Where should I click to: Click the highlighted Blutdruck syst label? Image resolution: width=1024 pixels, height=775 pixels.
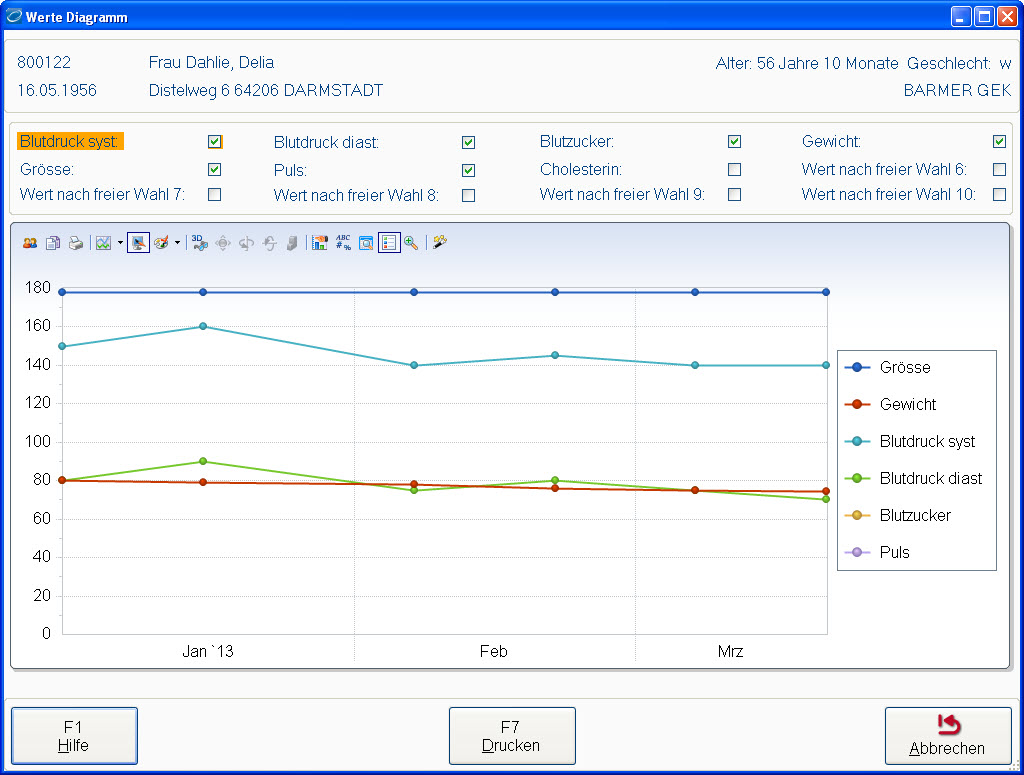click(x=70, y=142)
